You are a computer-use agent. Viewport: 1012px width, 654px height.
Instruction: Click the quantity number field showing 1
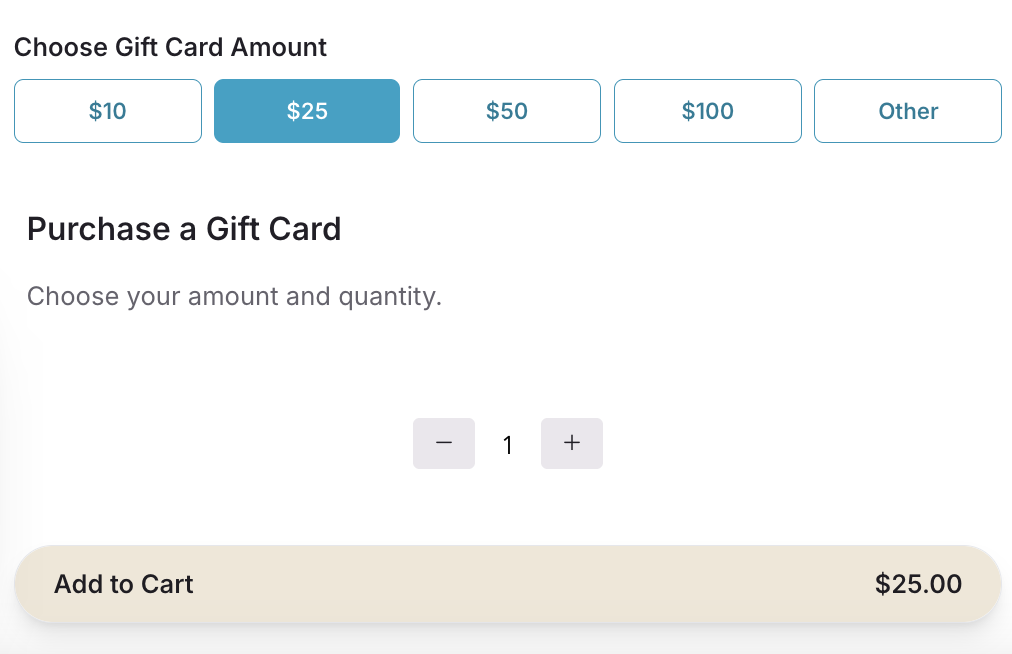point(507,444)
